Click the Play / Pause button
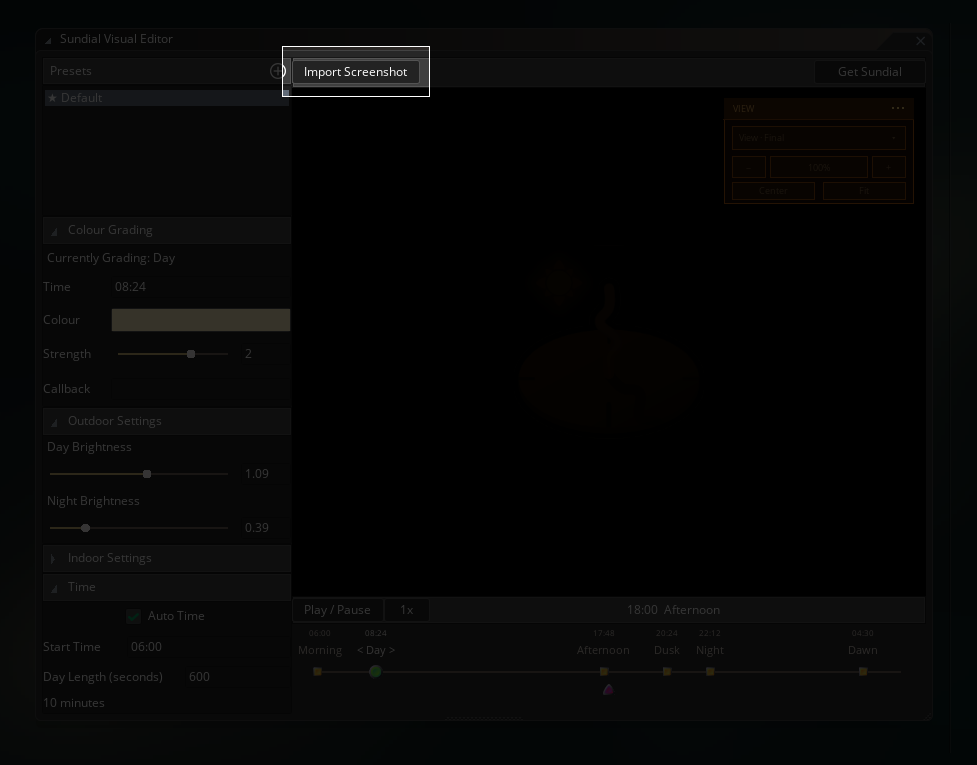 pyautogui.click(x=337, y=610)
